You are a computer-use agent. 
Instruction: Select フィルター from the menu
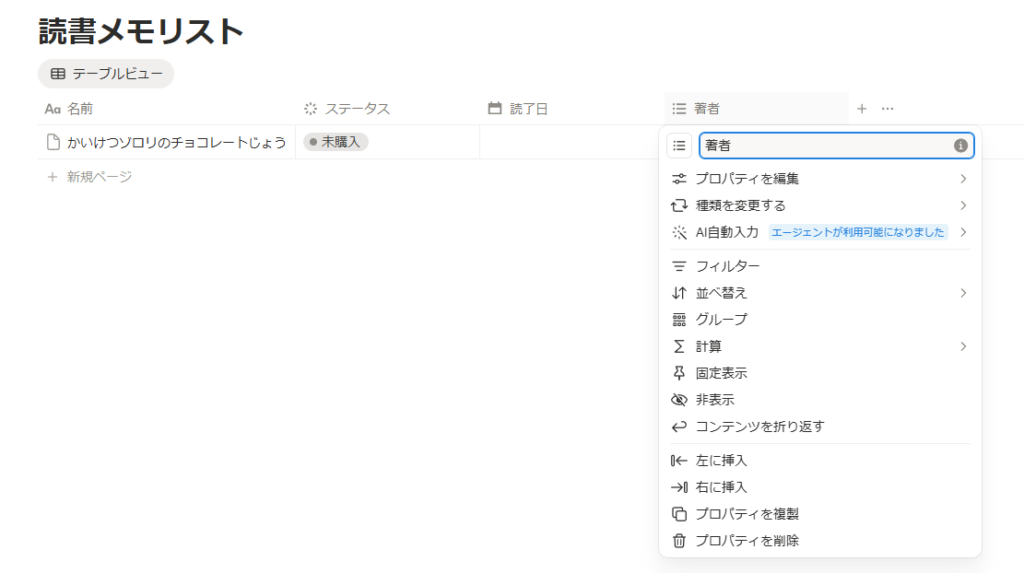pos(727,266)
